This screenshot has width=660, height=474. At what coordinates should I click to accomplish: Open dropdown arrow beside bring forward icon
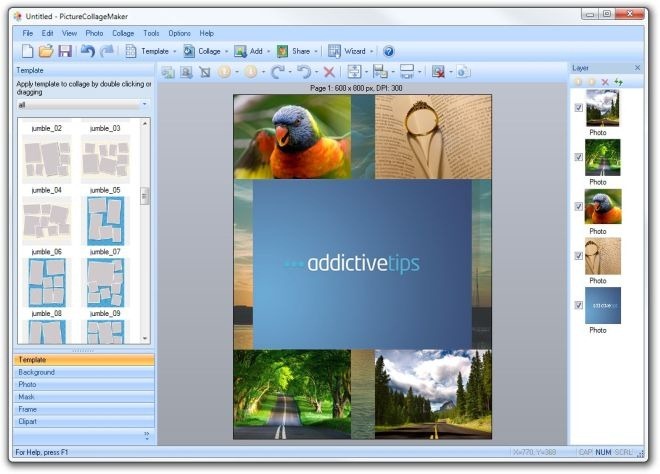click(x=237, y=72)
